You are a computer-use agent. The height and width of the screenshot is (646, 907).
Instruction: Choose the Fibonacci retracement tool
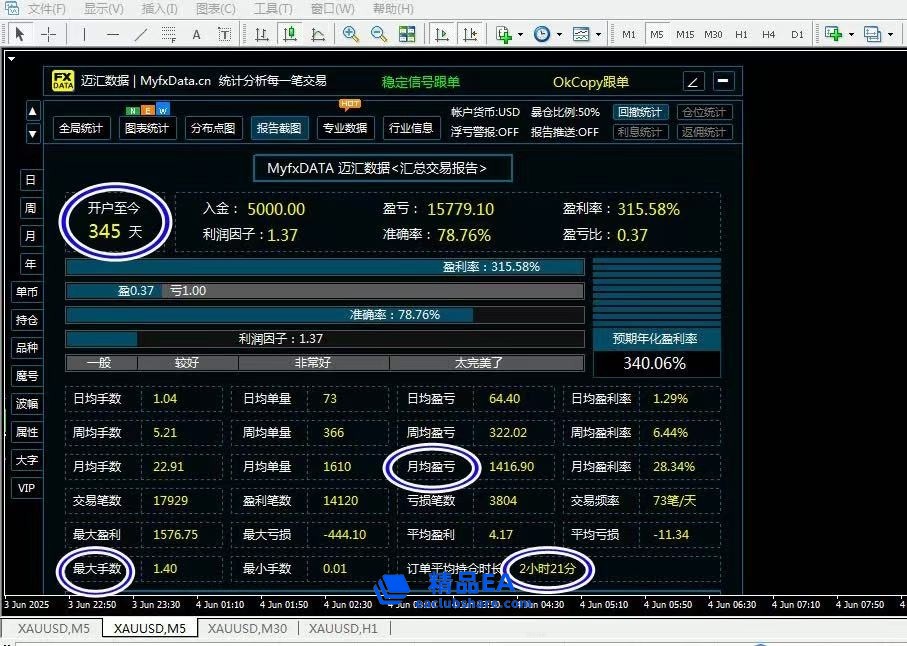tap(168, 35)
